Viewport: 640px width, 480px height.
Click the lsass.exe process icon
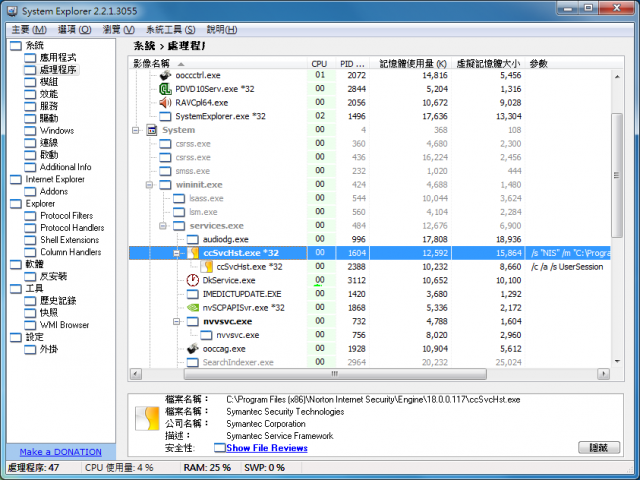click(179, 198)
